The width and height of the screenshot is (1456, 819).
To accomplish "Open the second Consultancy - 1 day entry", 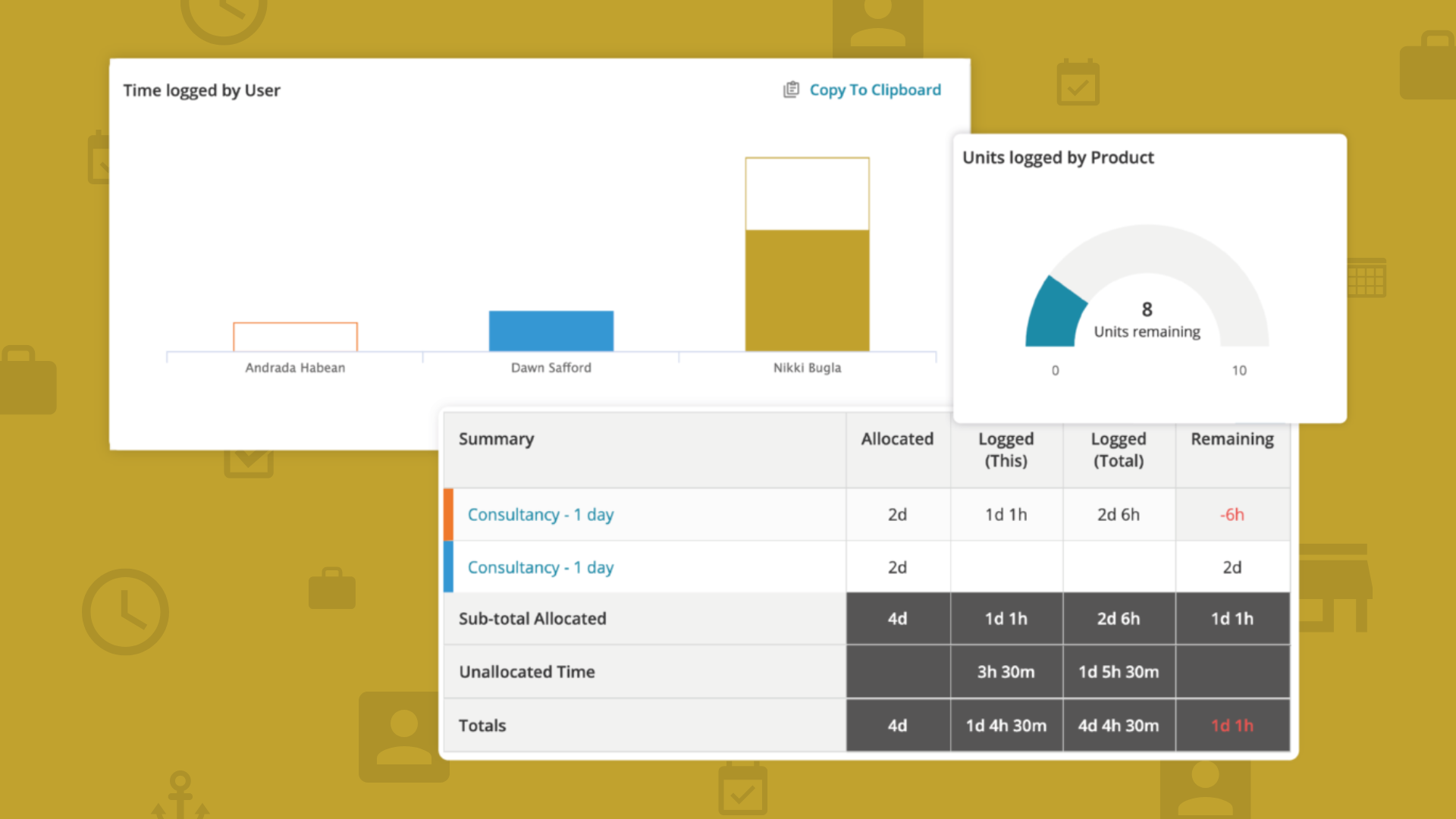I will point(540,566).
